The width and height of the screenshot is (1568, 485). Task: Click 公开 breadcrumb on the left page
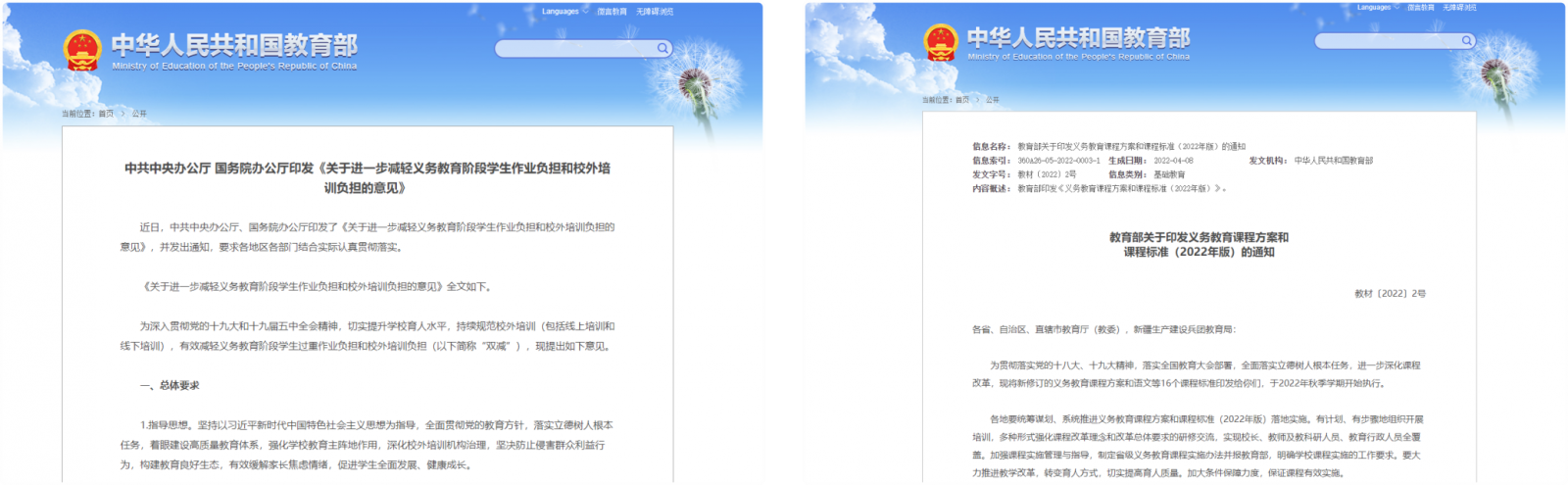coord(139,114)
